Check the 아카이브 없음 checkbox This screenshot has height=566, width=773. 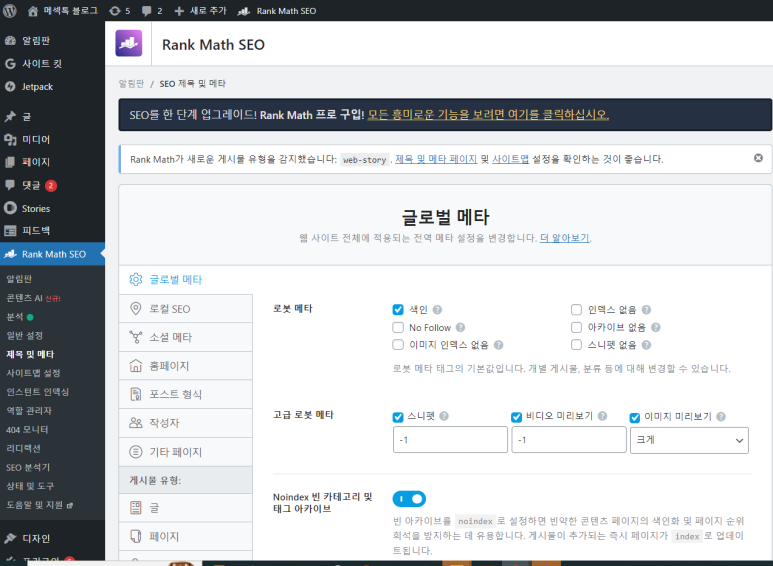pos(576,327)
